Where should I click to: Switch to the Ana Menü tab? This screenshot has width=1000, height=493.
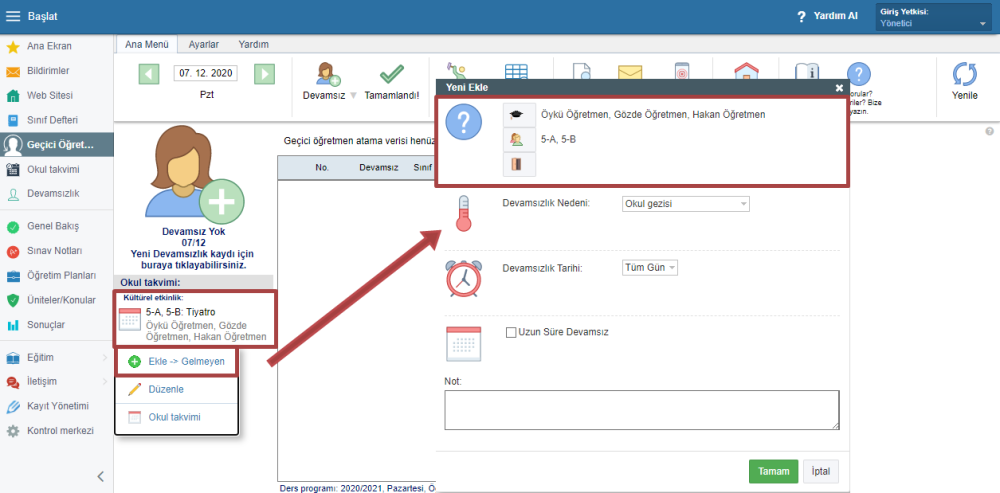[x=147, y=45]
